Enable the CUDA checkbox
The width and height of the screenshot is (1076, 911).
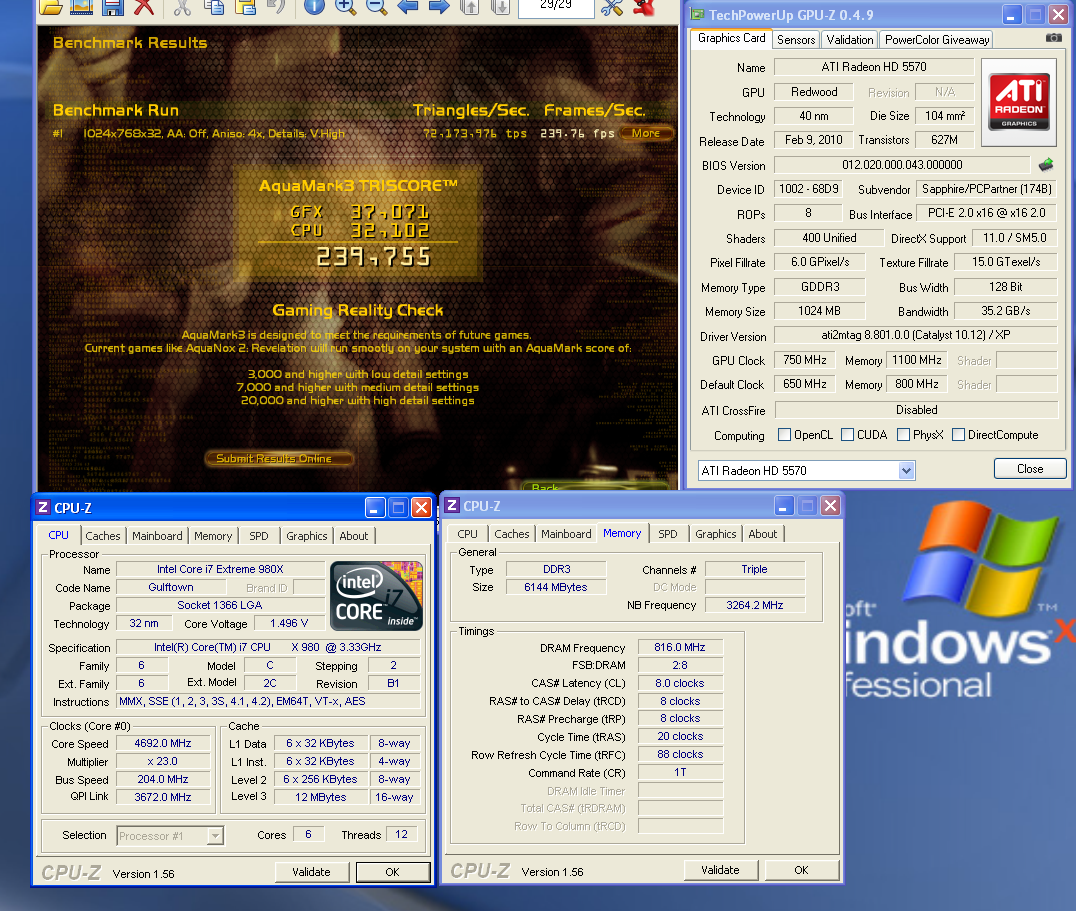[x=847, y=435]
